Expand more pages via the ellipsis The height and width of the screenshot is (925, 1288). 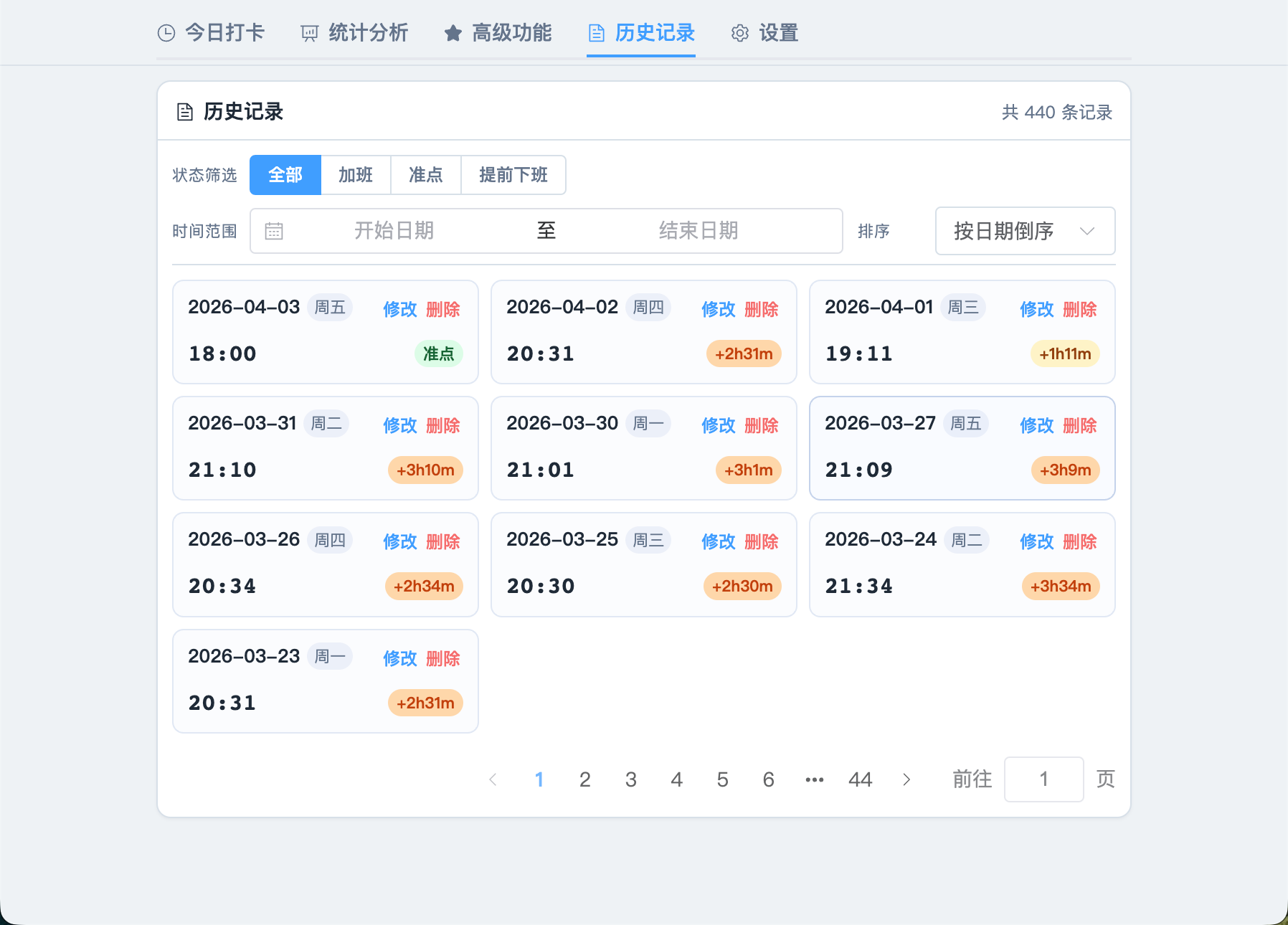(815, 779)
